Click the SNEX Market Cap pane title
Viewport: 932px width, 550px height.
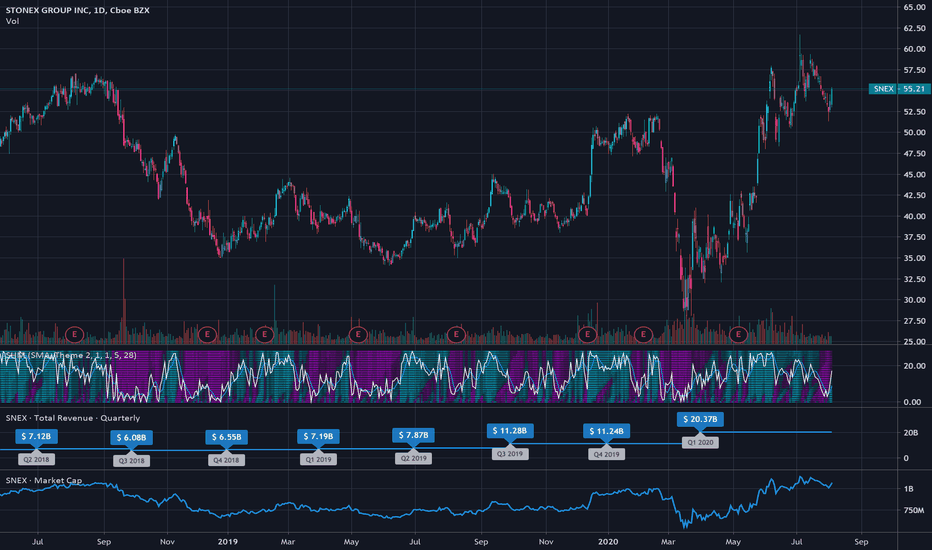click(x=43, y=480)
